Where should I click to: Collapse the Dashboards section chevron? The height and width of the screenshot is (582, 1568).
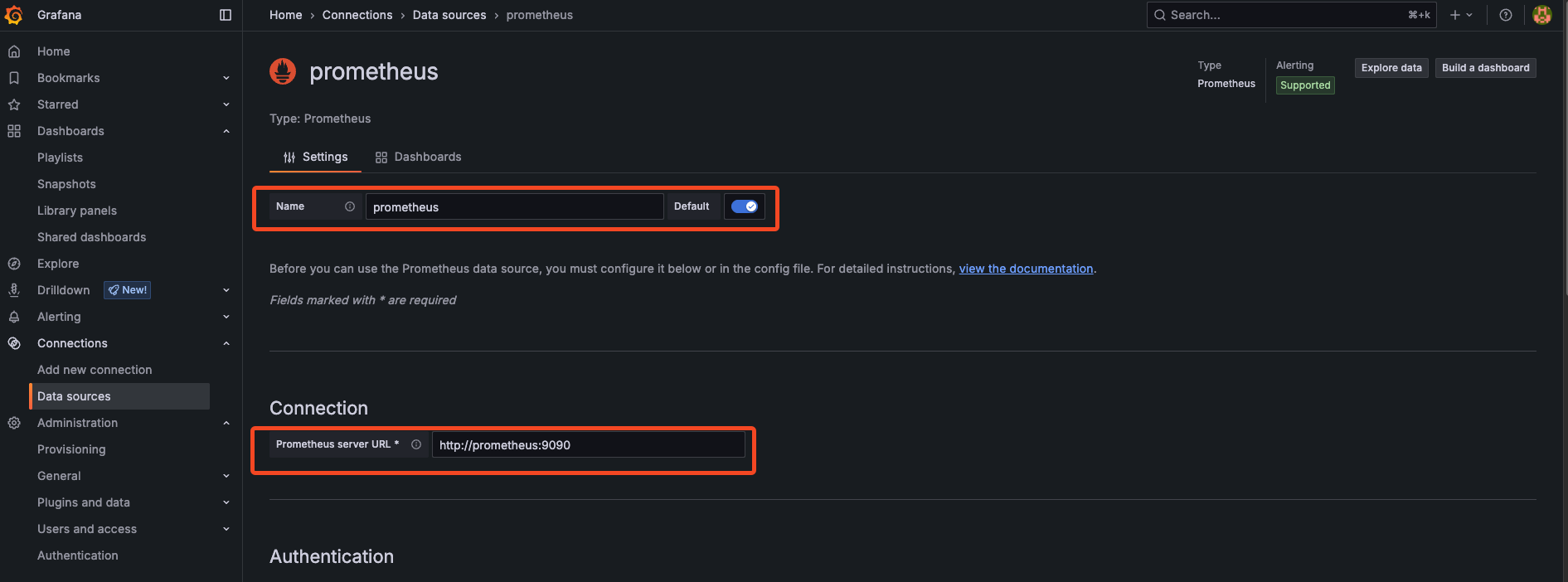pyautogui.click(x=226, y=131)
